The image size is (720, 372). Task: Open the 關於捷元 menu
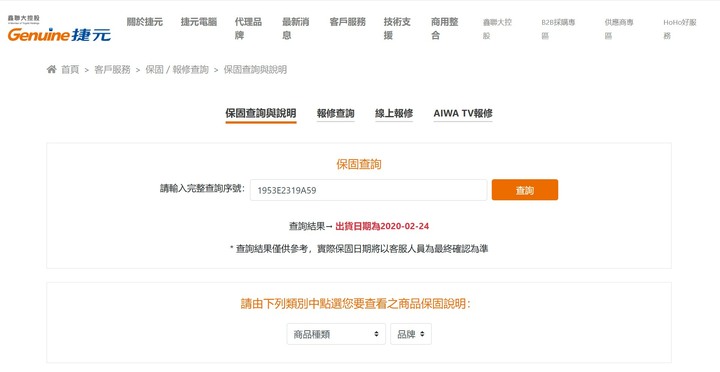click(145, 22)
